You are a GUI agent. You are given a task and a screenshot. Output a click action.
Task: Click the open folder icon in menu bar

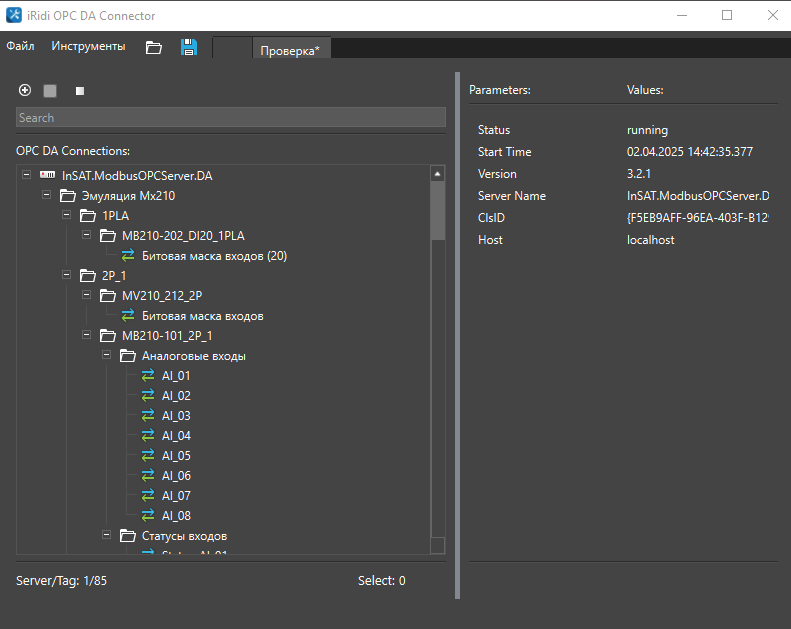tap(153, 47)
